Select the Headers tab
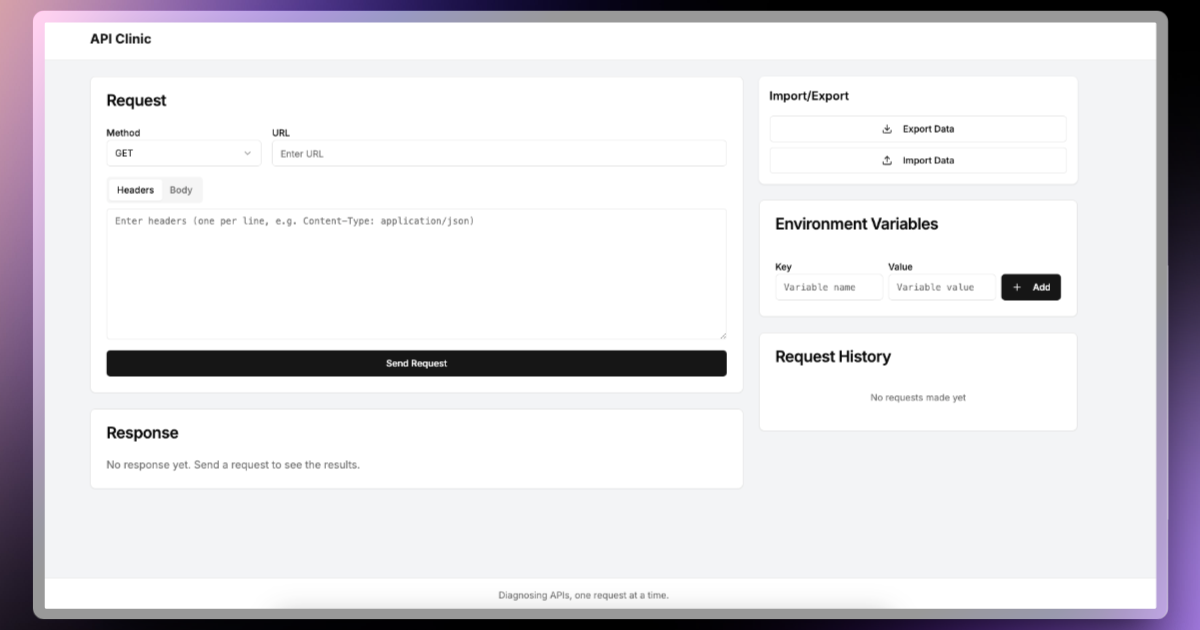 tap(135, 189)
